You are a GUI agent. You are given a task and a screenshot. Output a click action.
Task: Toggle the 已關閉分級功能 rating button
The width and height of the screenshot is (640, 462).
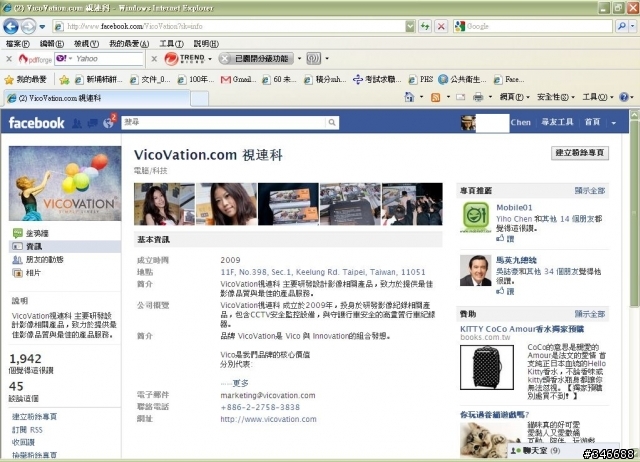point(256,59)
